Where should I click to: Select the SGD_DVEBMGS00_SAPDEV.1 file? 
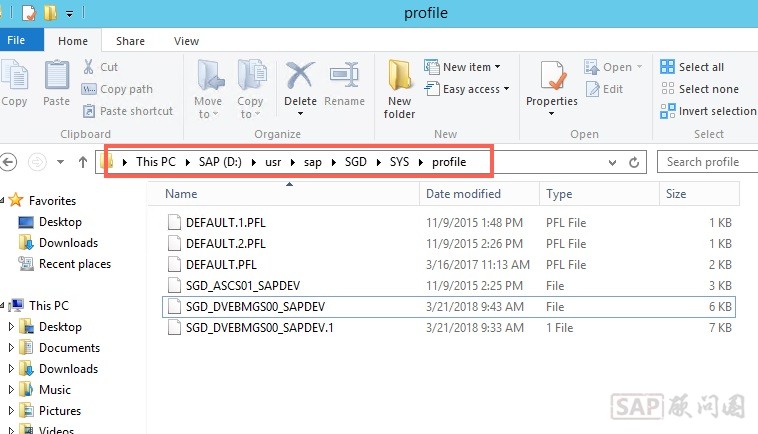tap(449, 328)
